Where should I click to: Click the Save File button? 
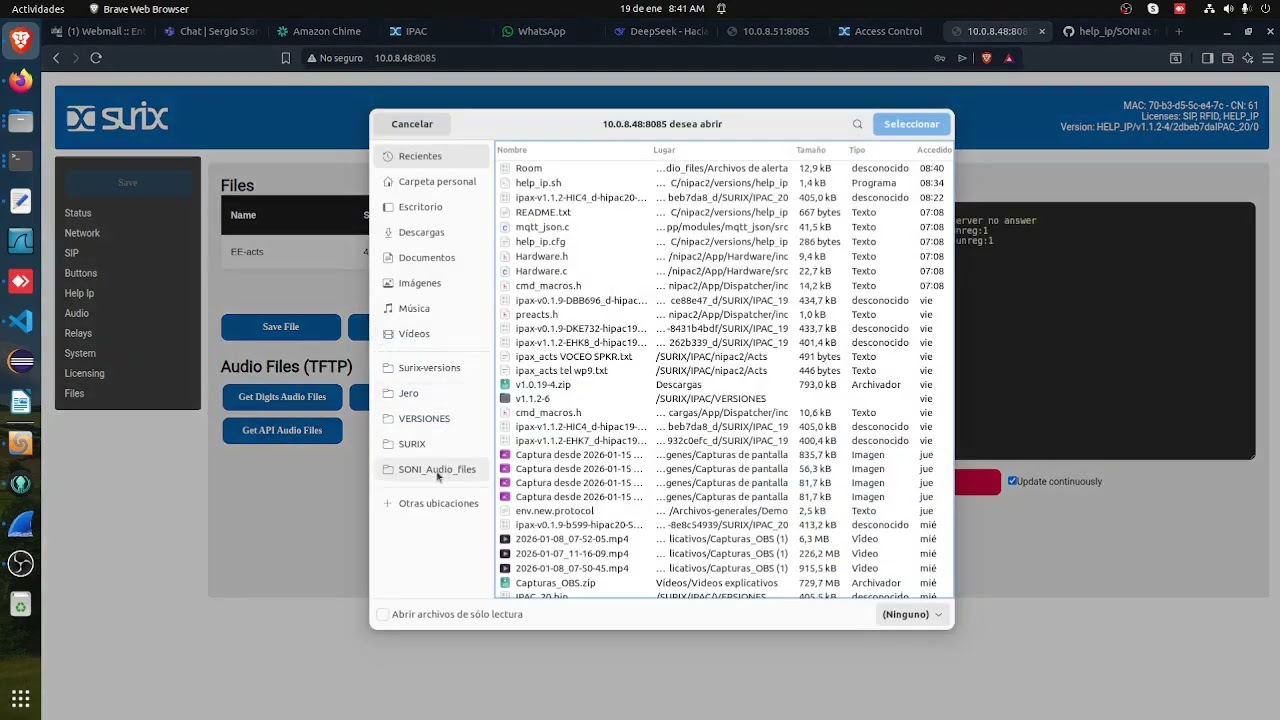click(281, 327)
